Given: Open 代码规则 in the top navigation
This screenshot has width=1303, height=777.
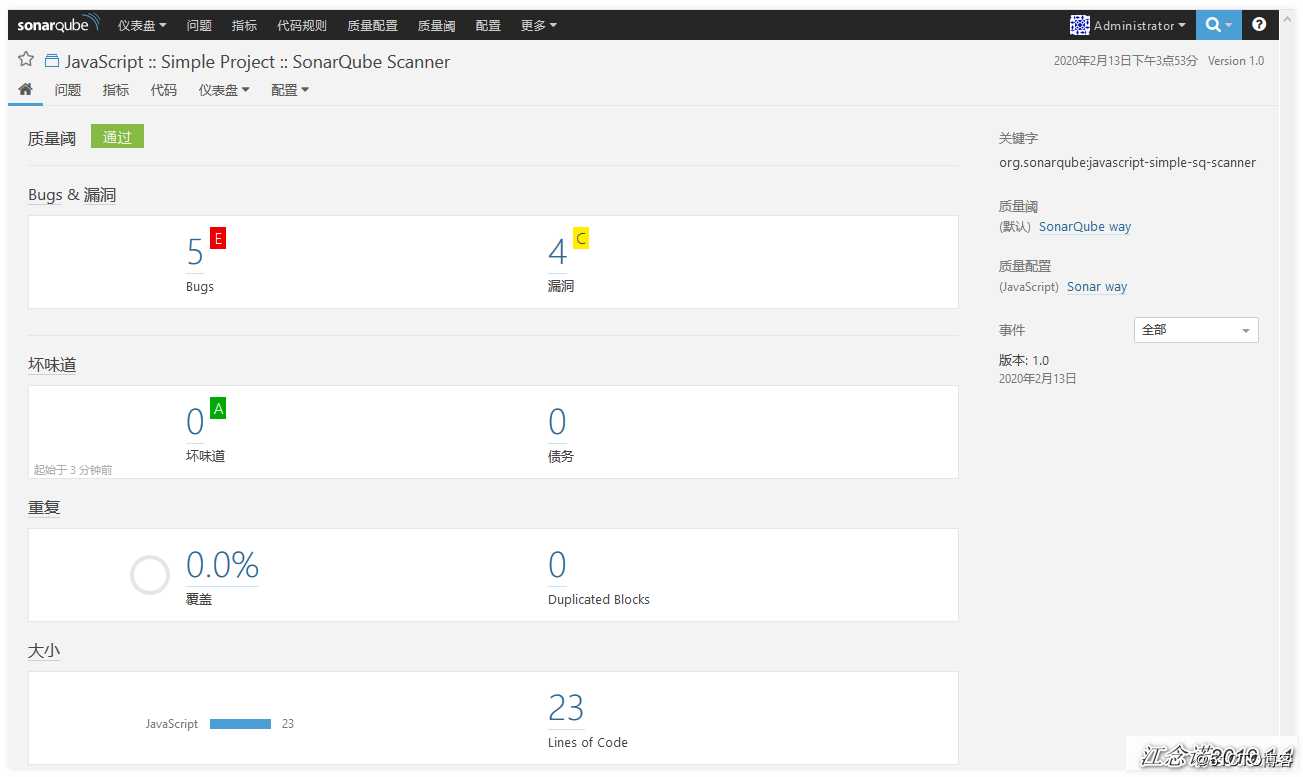Looking at the screenshot, I should click(x=302, y=25).
